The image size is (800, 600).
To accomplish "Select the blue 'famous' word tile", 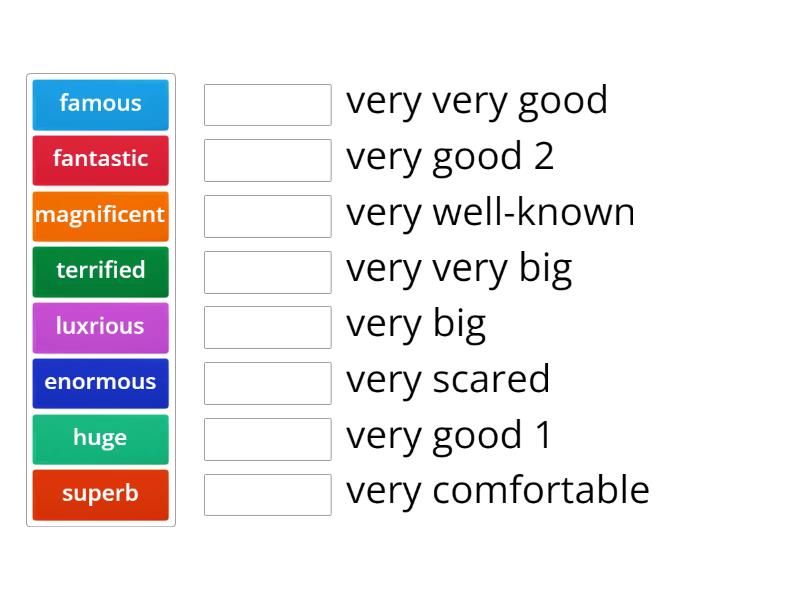I will tap(100, 103).
